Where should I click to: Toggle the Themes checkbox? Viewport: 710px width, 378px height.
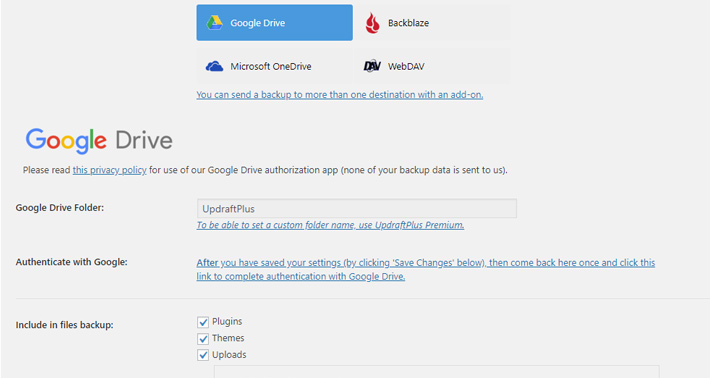pos(203,339)
